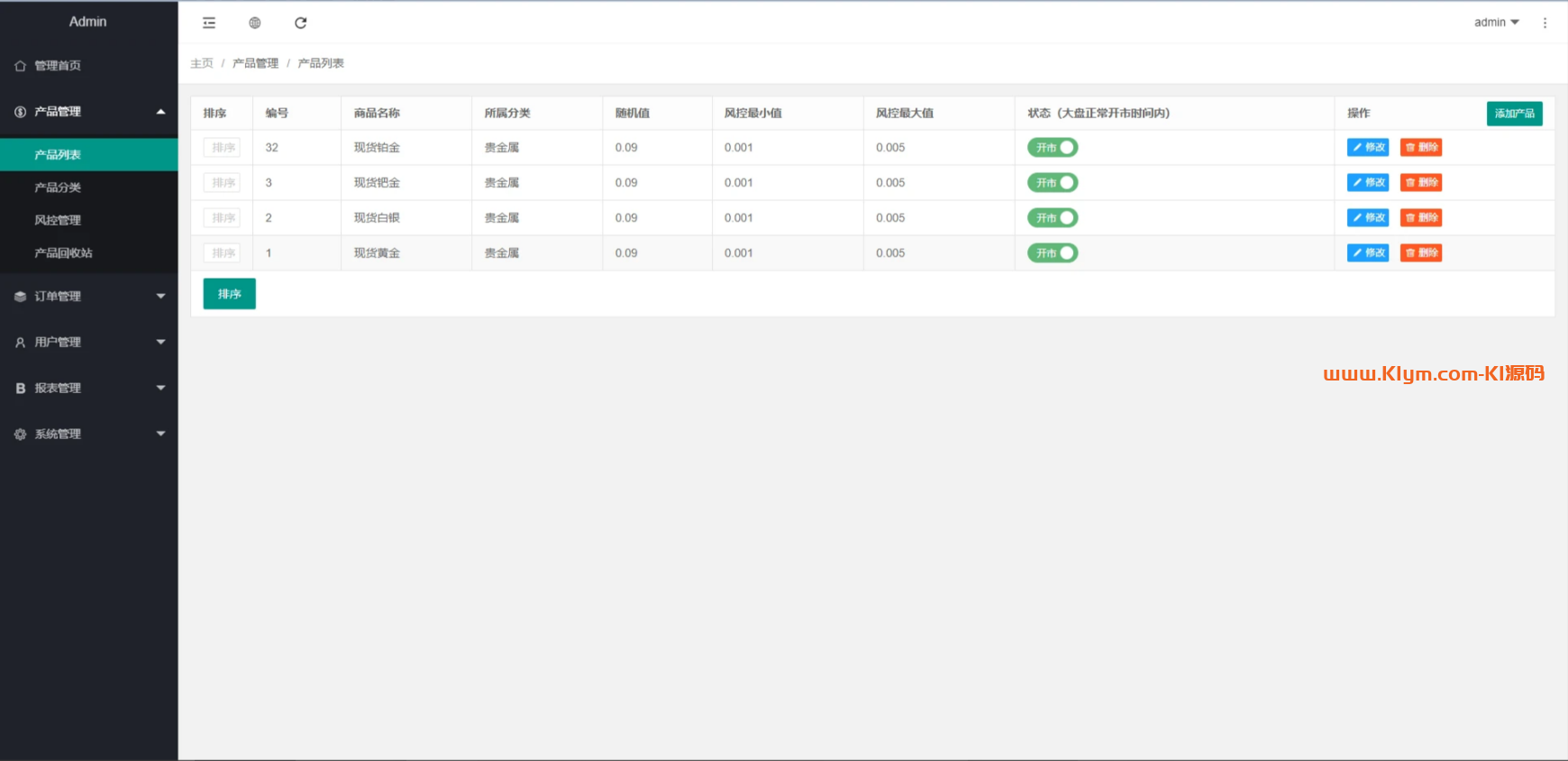The width and height of the screenshot is (1568, 761).
Task: Click 0.001 value in 现货钯金 row
Action: pyautogui.click(x=739, y=183)
